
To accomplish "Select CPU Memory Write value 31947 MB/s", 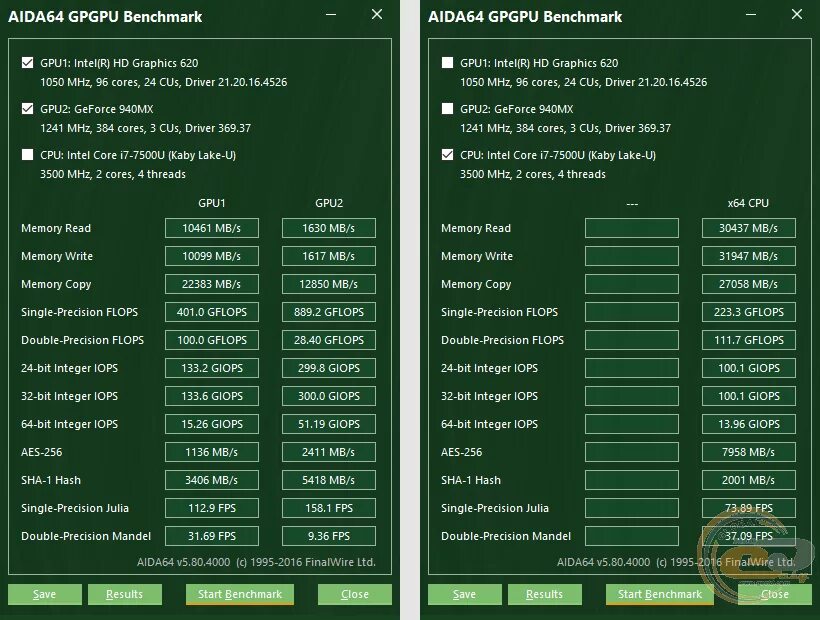I will [748, 256].
